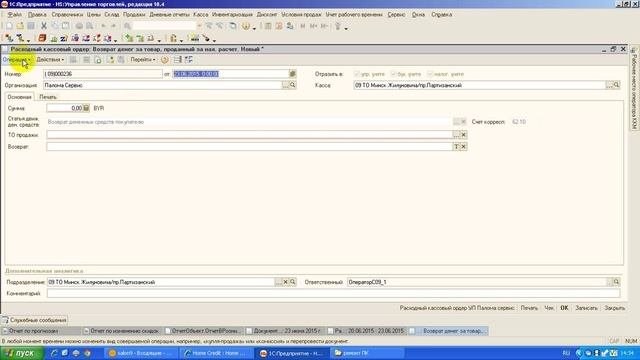Screen dimensions: 640x360
Task: Open selection ellipsis for Организация field
Action: click(285, 85)
